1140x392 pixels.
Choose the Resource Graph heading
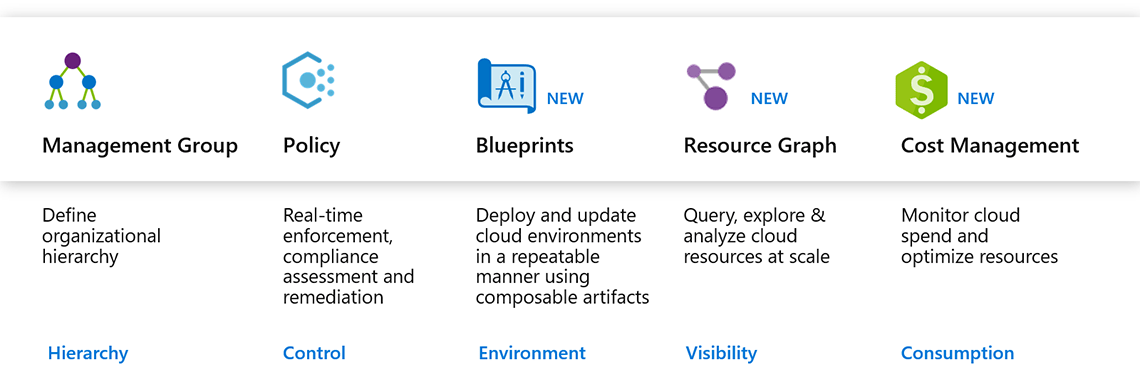(x=760, y=146)
